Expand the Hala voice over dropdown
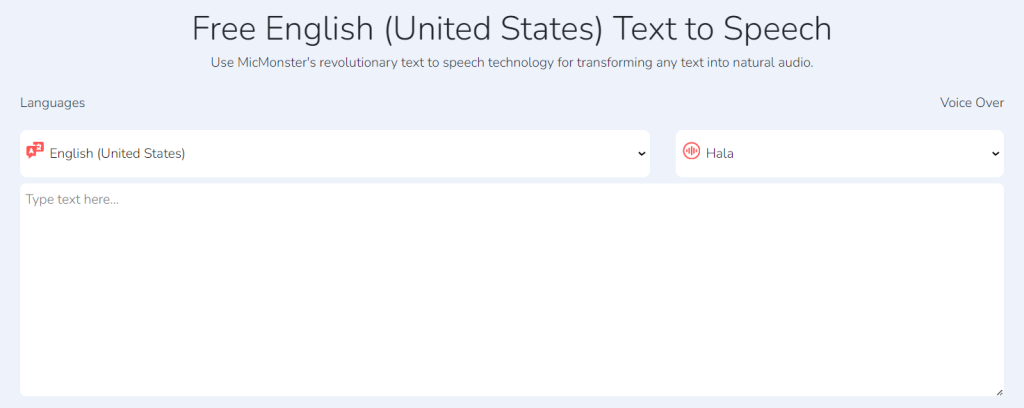This screenshot has width=1024, height=408. (840, 153)
